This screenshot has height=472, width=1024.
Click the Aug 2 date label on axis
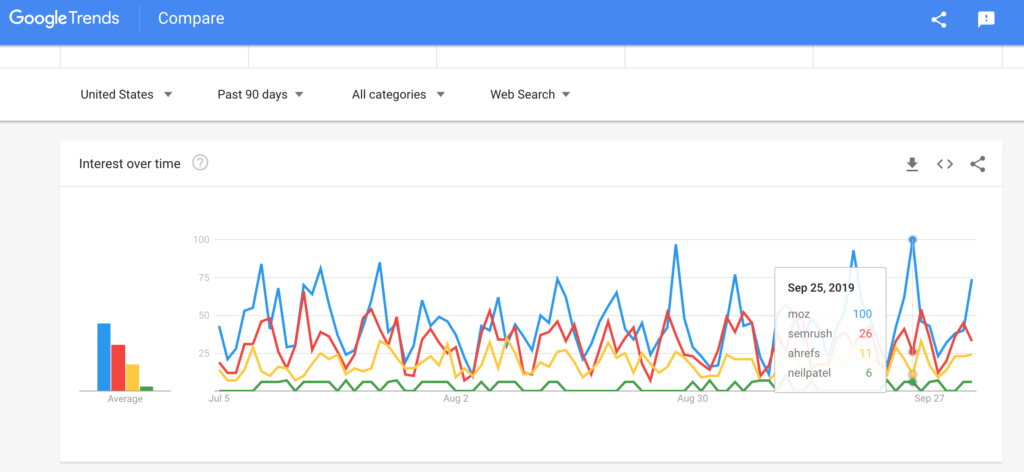(456, 398)
